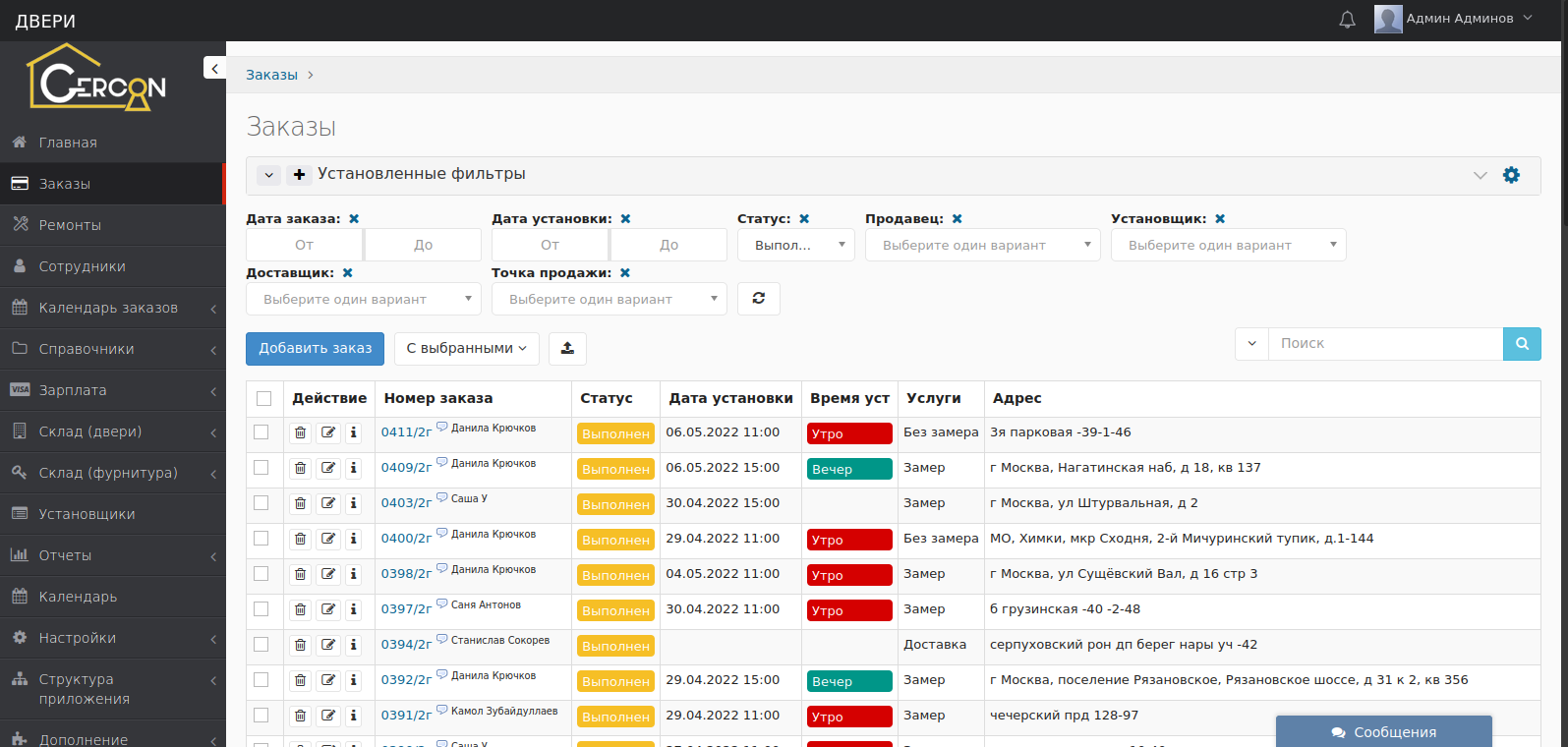Show info for order 0403/2г
Screen dimensions: 1568x747
tap(354, 503)
